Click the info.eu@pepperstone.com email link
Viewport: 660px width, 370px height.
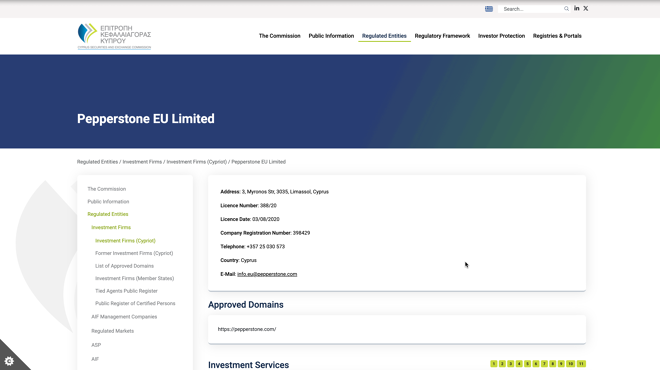[x=267, y=274]
